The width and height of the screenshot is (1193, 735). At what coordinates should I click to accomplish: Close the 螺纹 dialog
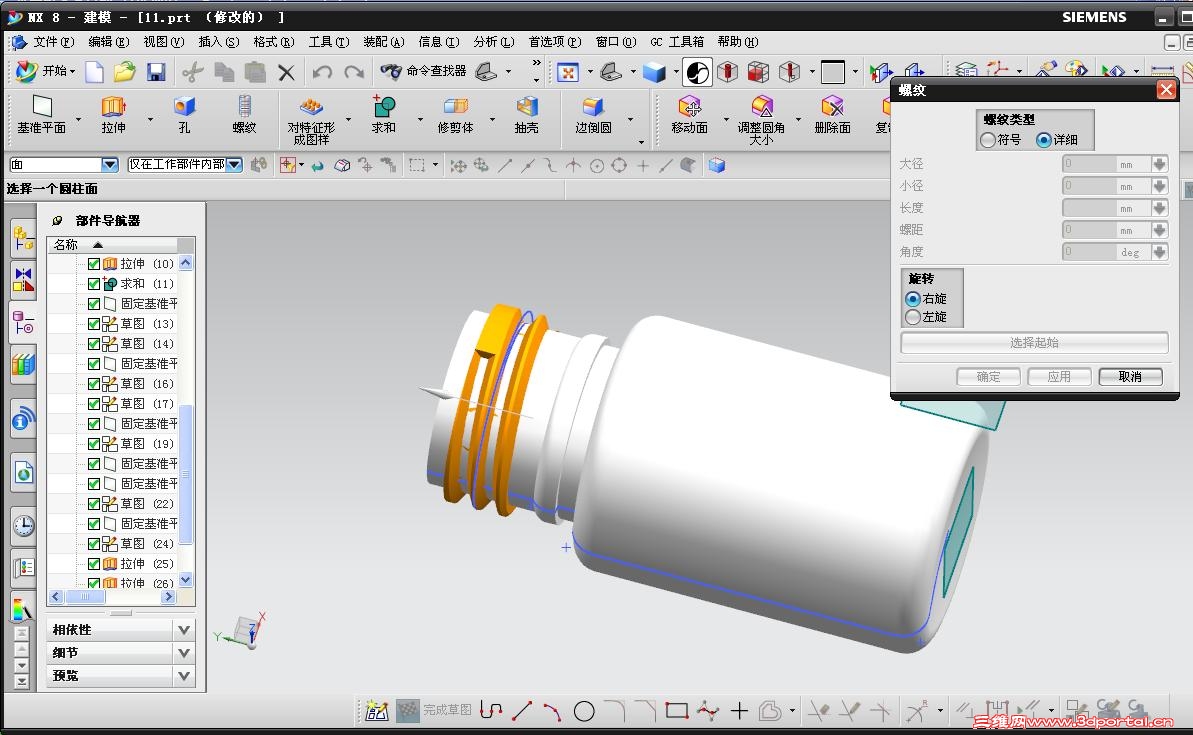[1166, 90]
